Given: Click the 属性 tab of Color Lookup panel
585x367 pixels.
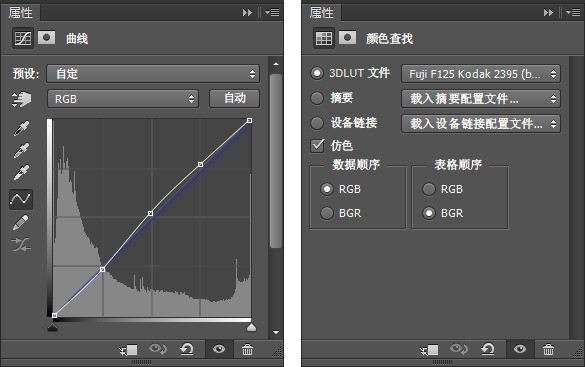Looking at the screenshot, I should (321, 13).
